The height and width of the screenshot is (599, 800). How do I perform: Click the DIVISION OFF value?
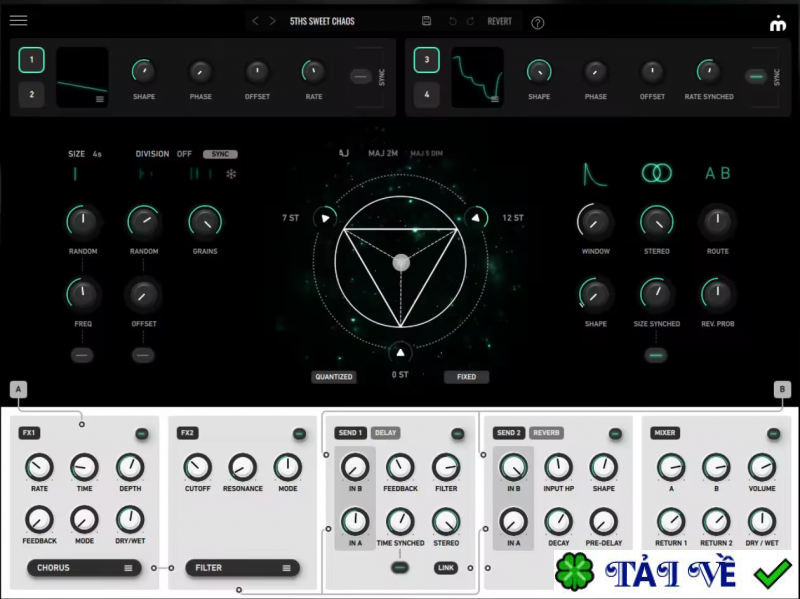[184, 154]
